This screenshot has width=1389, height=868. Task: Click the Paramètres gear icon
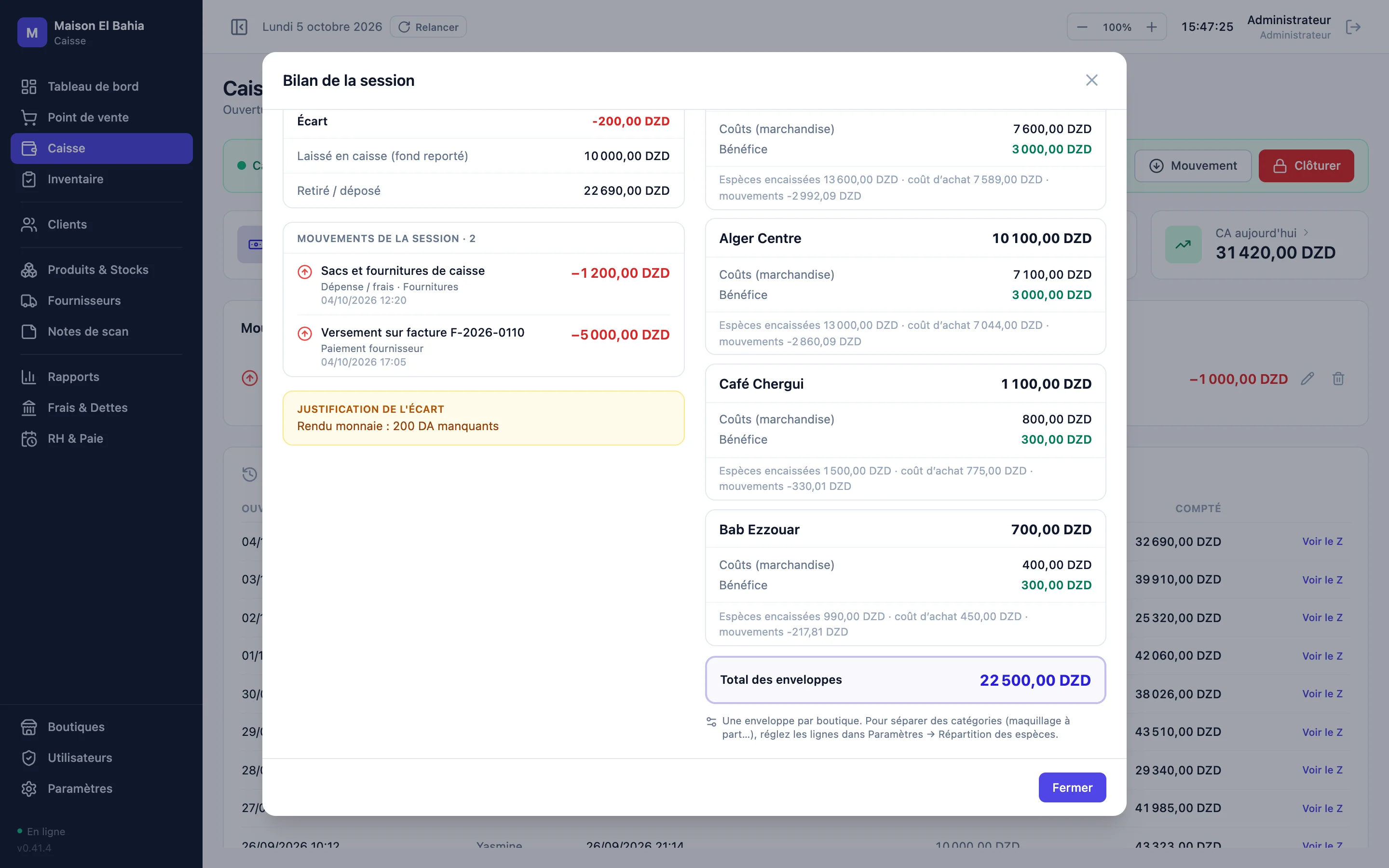[x=29, y=789]
